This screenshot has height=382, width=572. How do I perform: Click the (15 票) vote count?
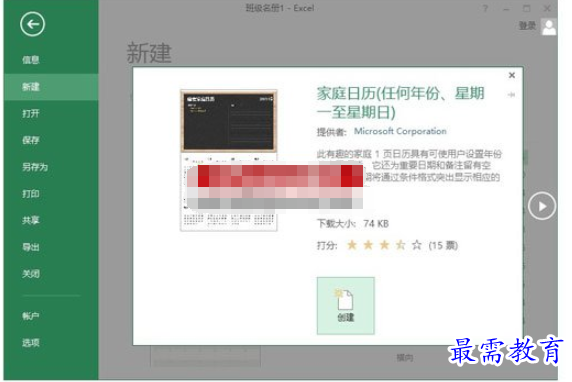(x=443, y=245)
